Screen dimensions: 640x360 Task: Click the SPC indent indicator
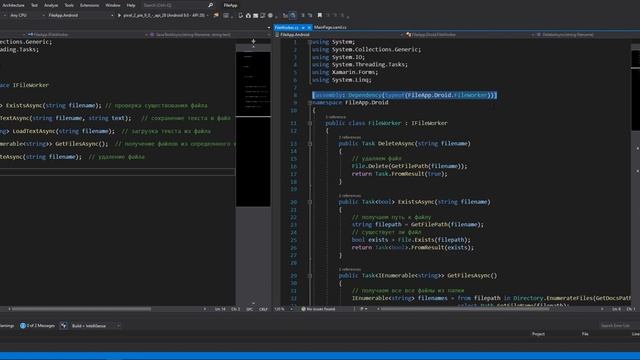(x=249, y=309)
